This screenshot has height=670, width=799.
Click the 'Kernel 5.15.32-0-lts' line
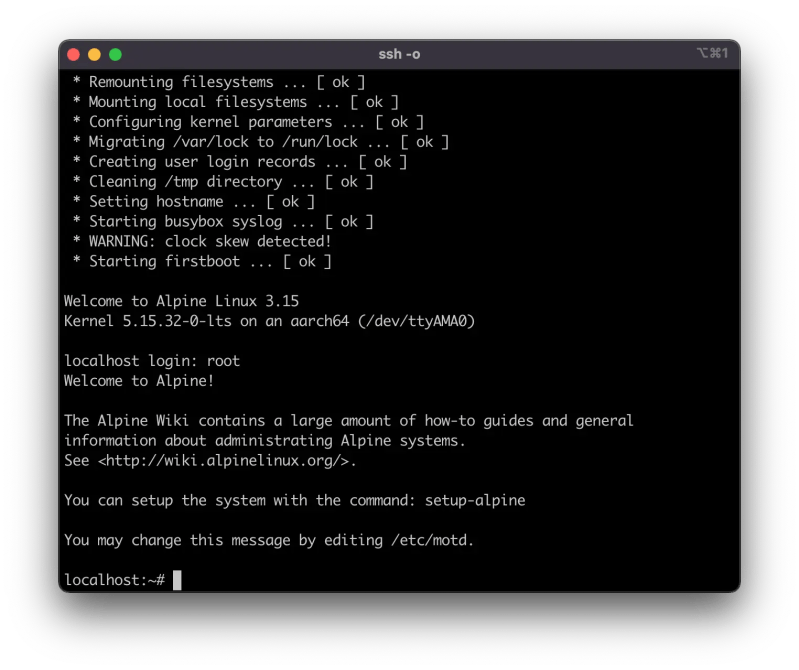[270, 321]
